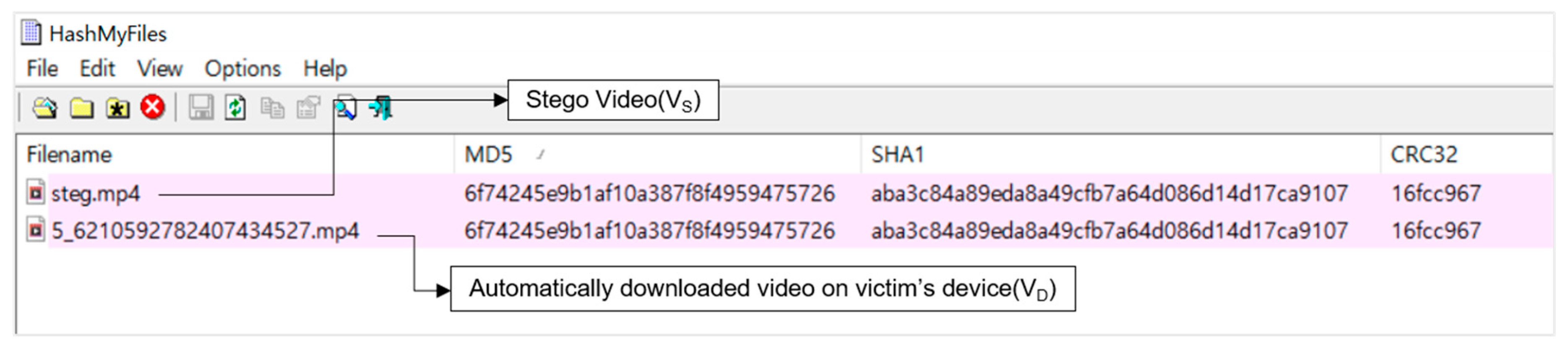The image size is (1568, 350).
Task: Open the Options menu
Action: click(x=242, y=69)
